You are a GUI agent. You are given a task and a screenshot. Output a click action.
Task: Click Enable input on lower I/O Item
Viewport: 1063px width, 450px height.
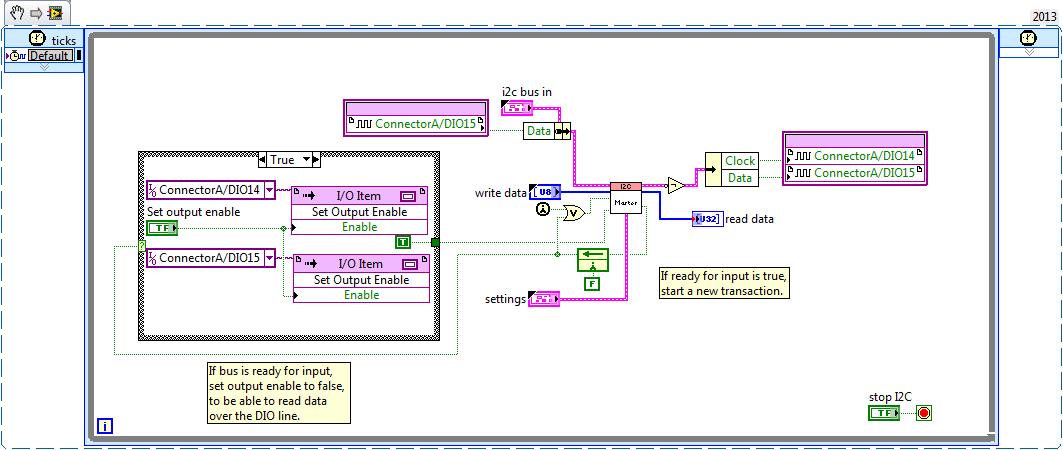click(361, 295)
